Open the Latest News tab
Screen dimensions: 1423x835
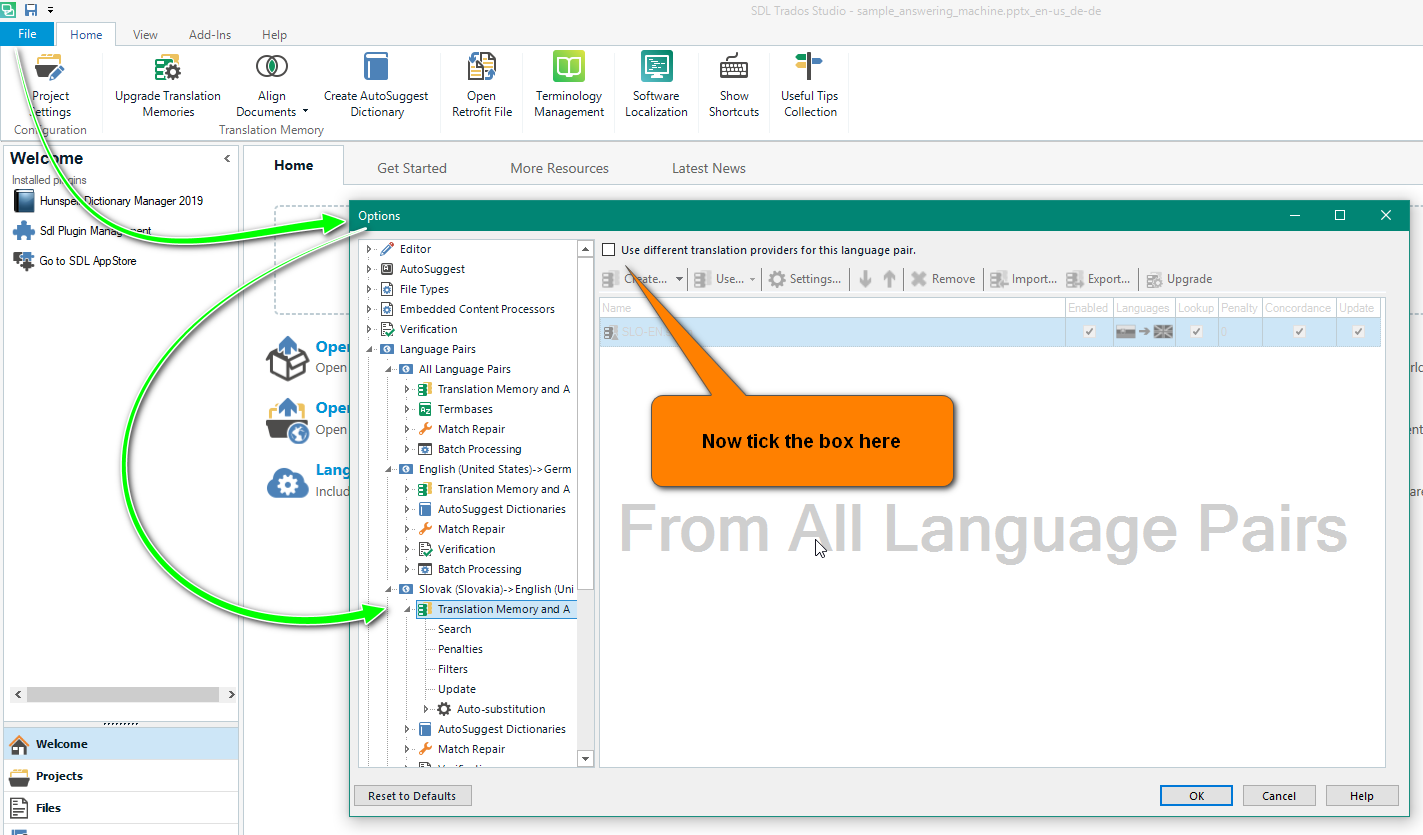click(x=709, y=168)
